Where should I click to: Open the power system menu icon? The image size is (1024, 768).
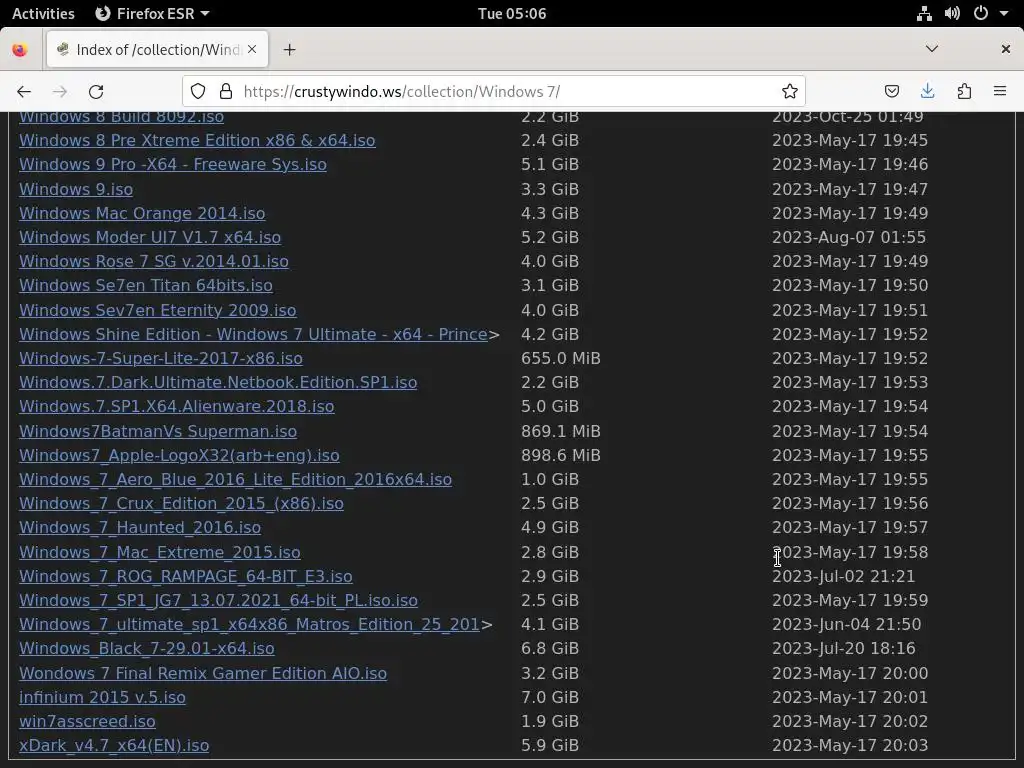click(x=981, y=13)
